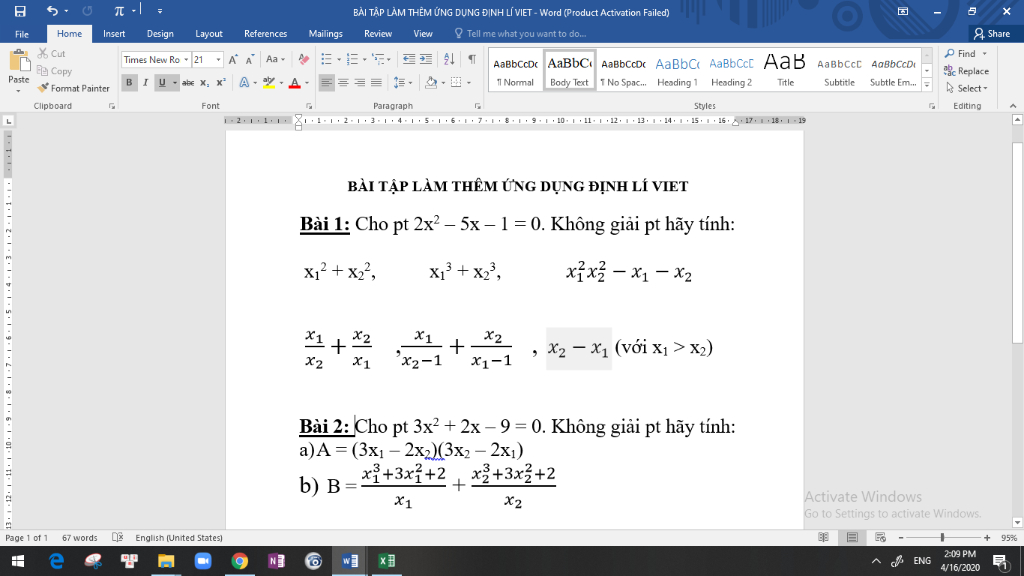Screen dimensions: 1024x576
Task: Open OneNote from the taskbar
Action: coord(276,561)
